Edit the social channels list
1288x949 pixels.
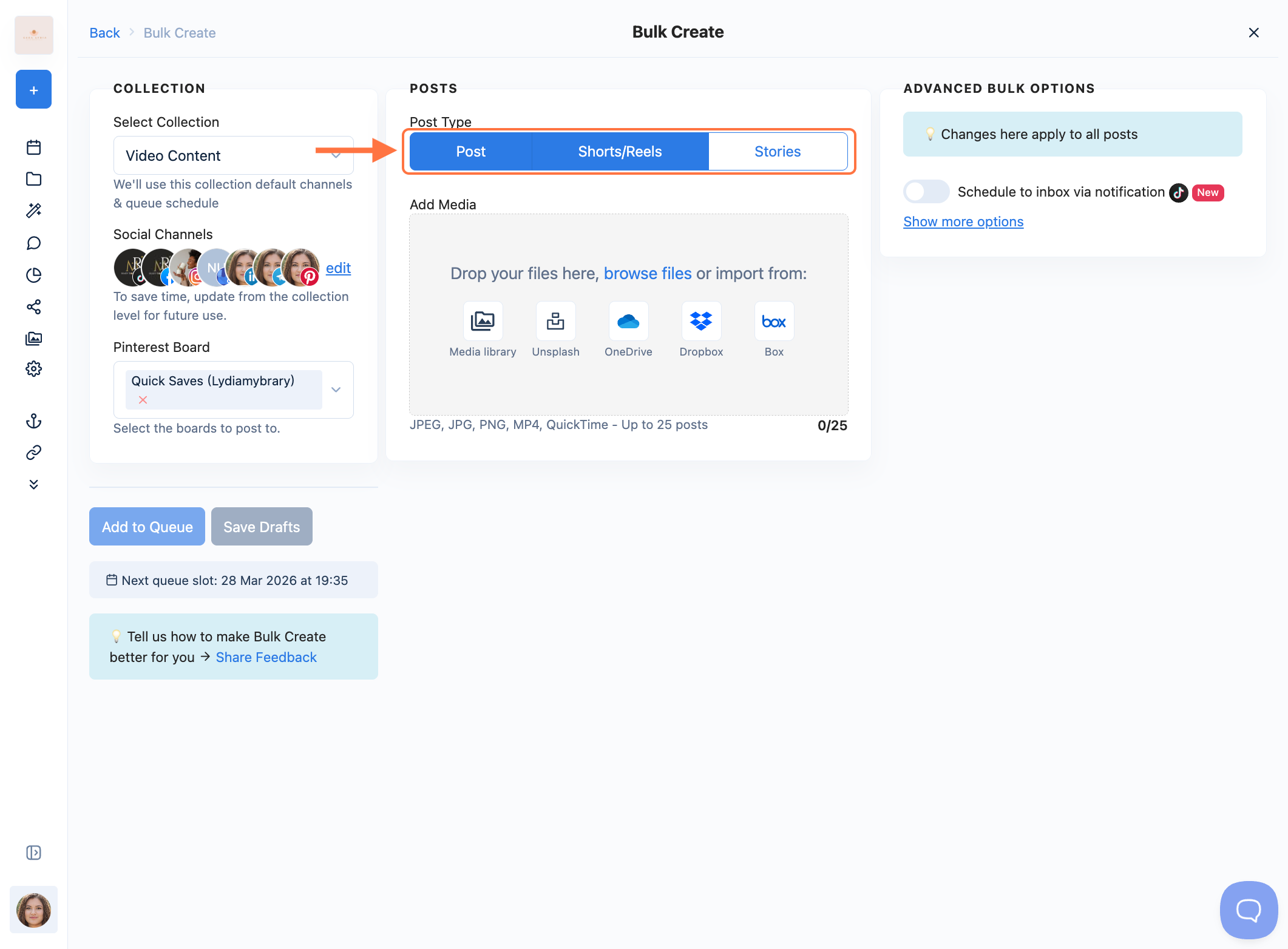click(x=338, y=268)
